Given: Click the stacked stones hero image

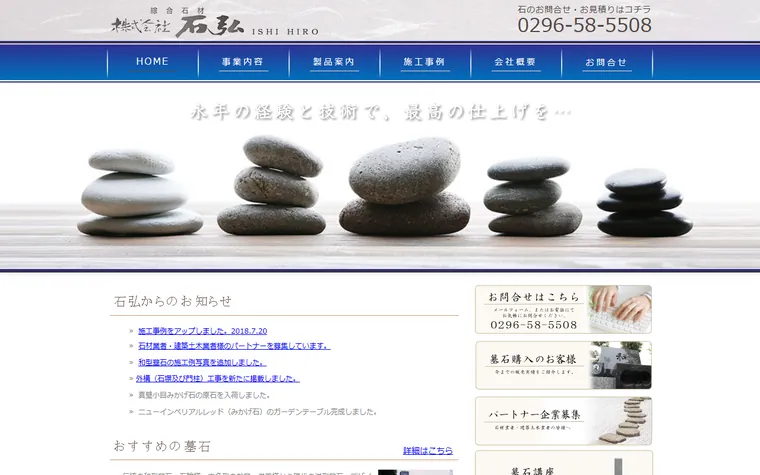Looking at the screenshot, I should coord(380,177).
